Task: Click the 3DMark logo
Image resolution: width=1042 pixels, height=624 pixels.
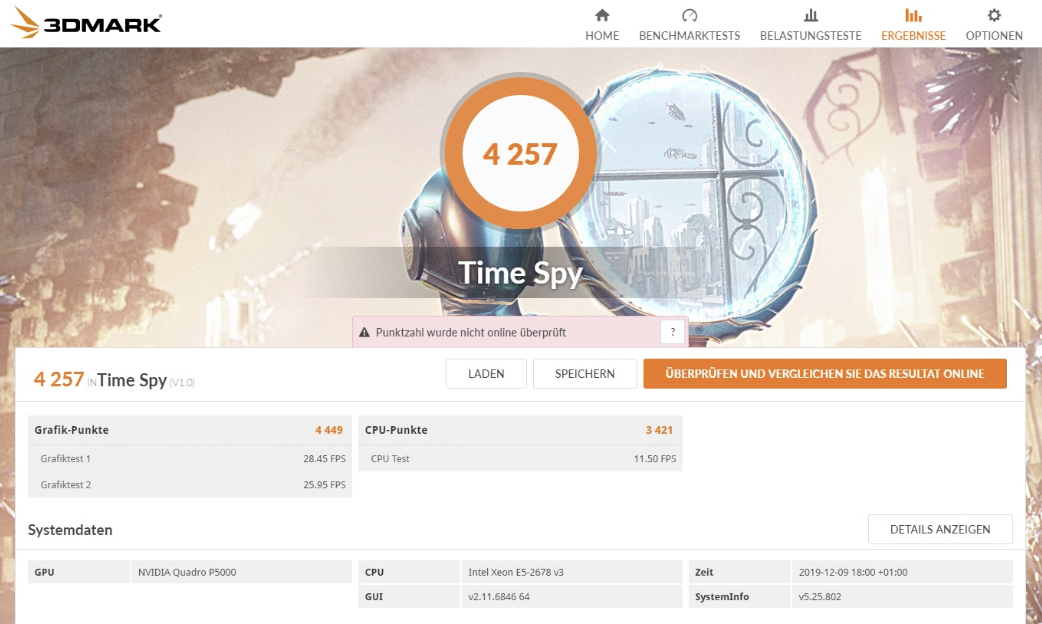Action: 86,23
